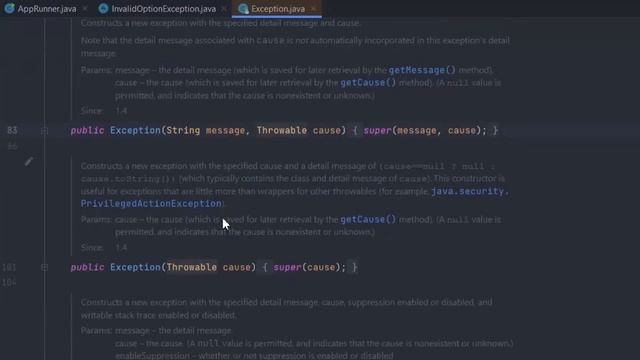
Task: Click the 'Exception' name on line 101
Action: [135, 267]
